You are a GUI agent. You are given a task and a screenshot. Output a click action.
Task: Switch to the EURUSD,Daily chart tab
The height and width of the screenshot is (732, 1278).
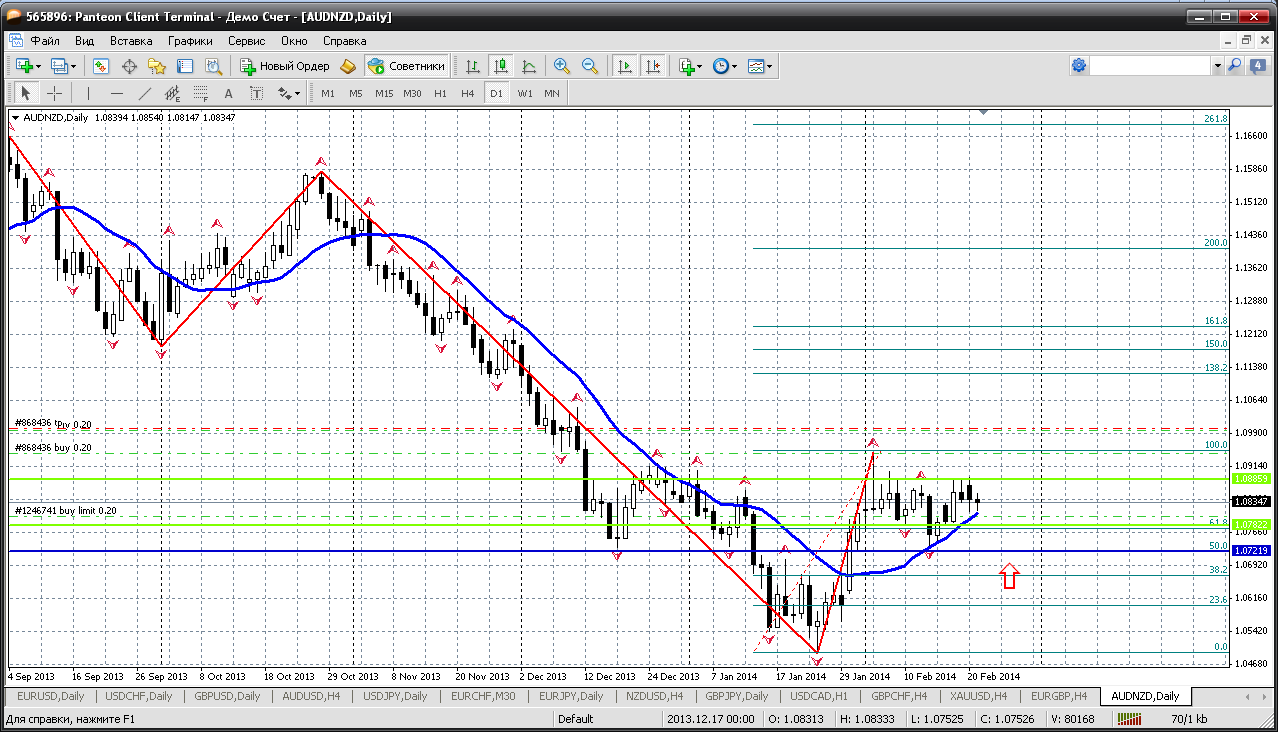click(49, 696)
